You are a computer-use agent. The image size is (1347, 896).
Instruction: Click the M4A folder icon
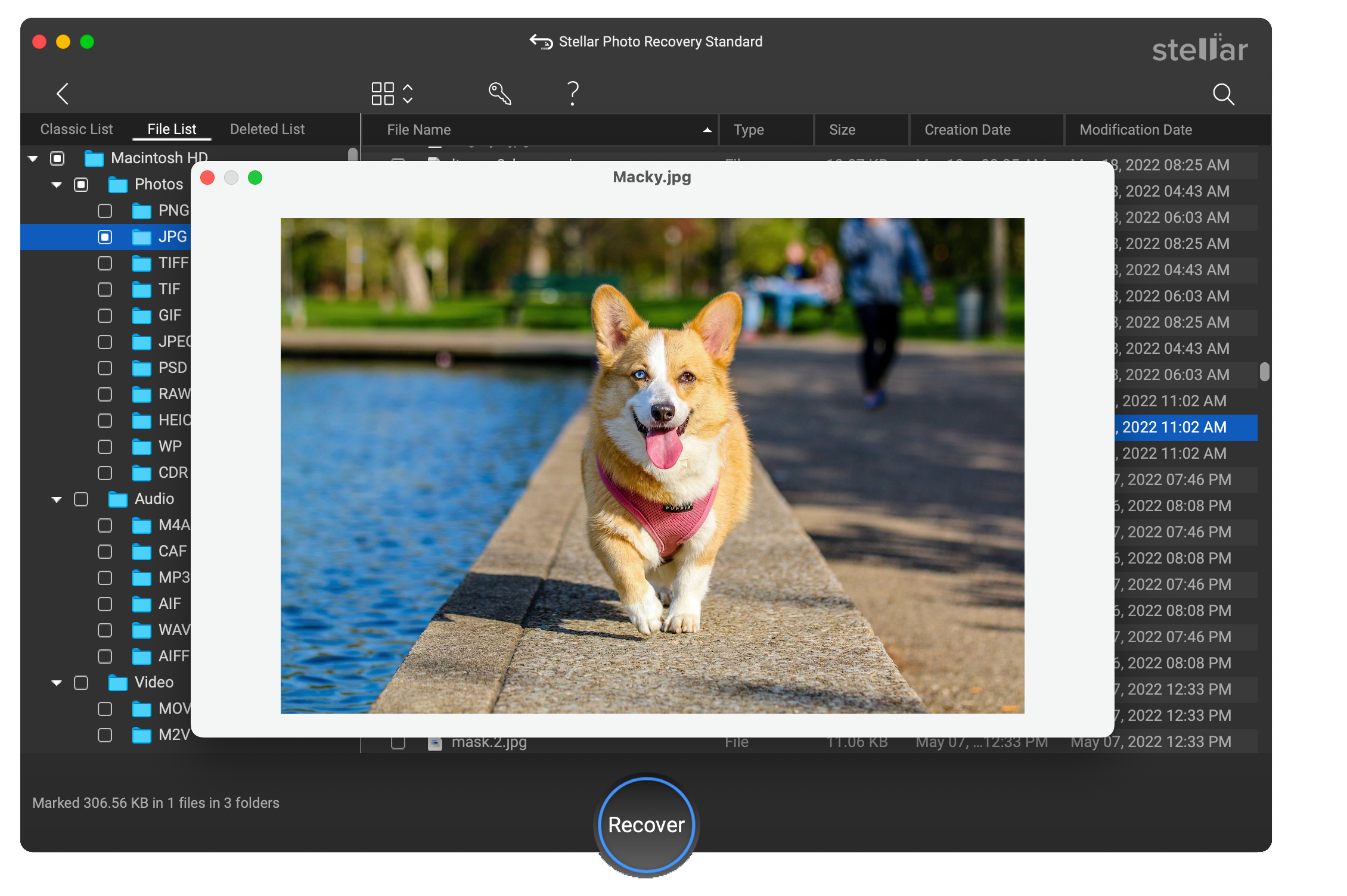point(142,525)
